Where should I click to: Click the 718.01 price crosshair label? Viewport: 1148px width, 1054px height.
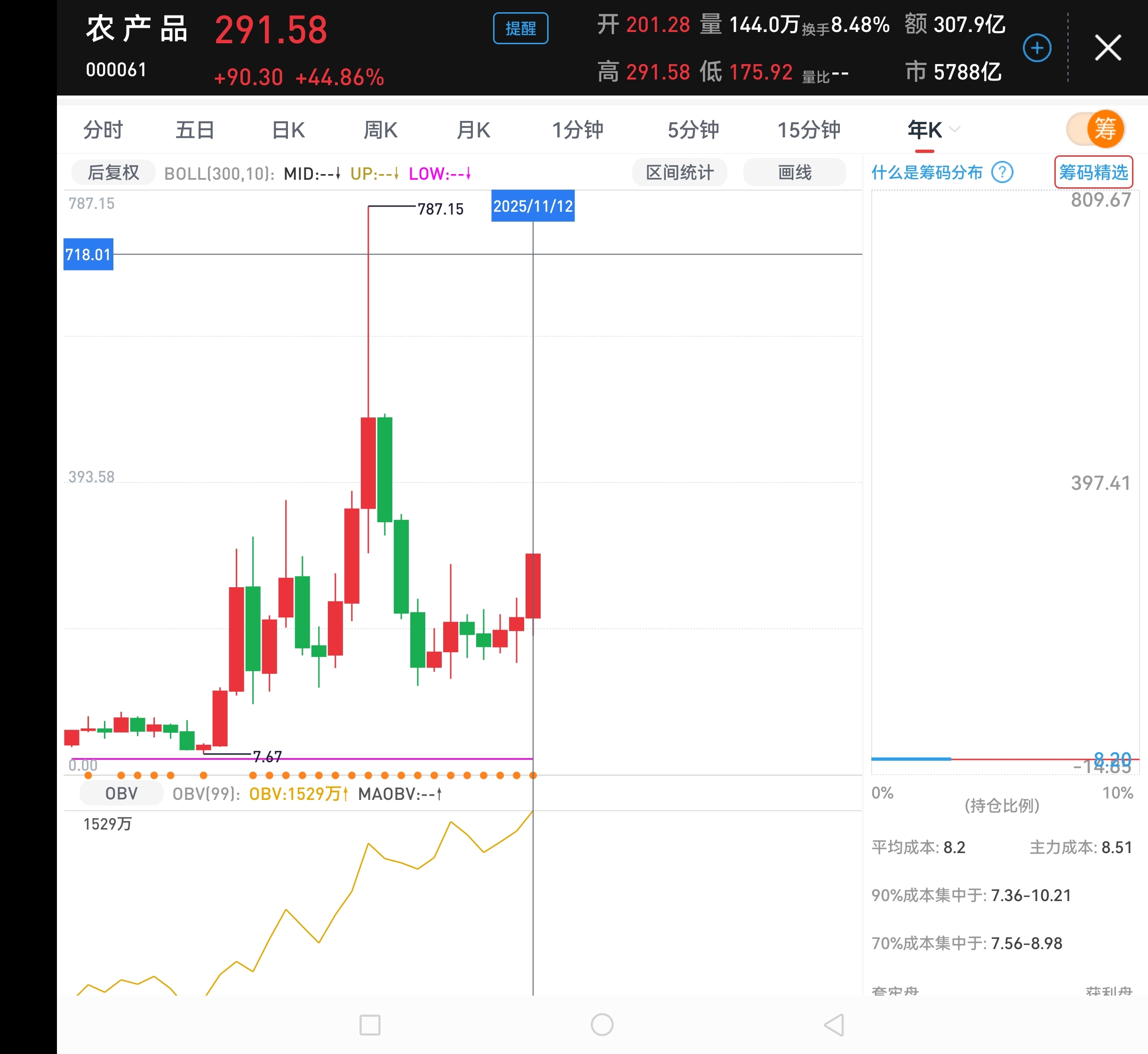coord(88,255)
